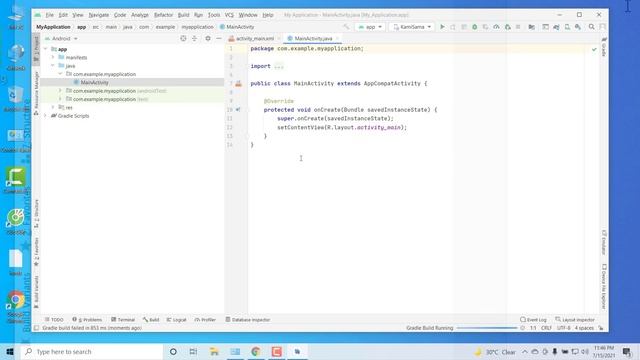Click MyApplication breadcrumb in navigation bar

click(x=53, y=27)
